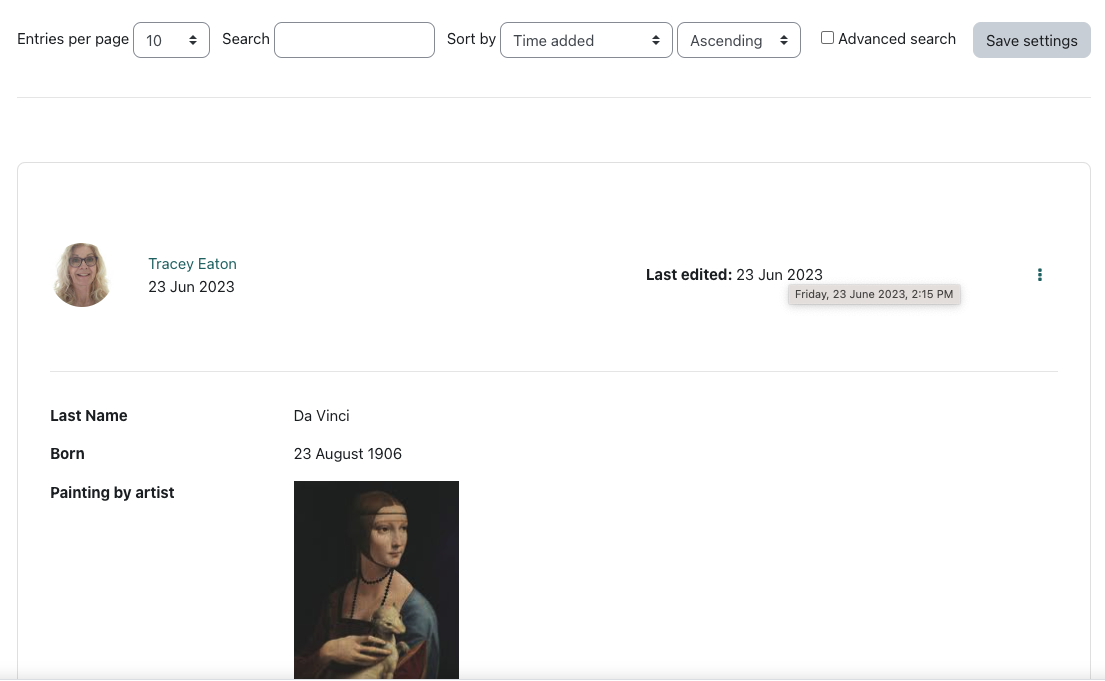The image size is (1105, 681).
Task: Click the Search input field
Action: tap(354, 40)
